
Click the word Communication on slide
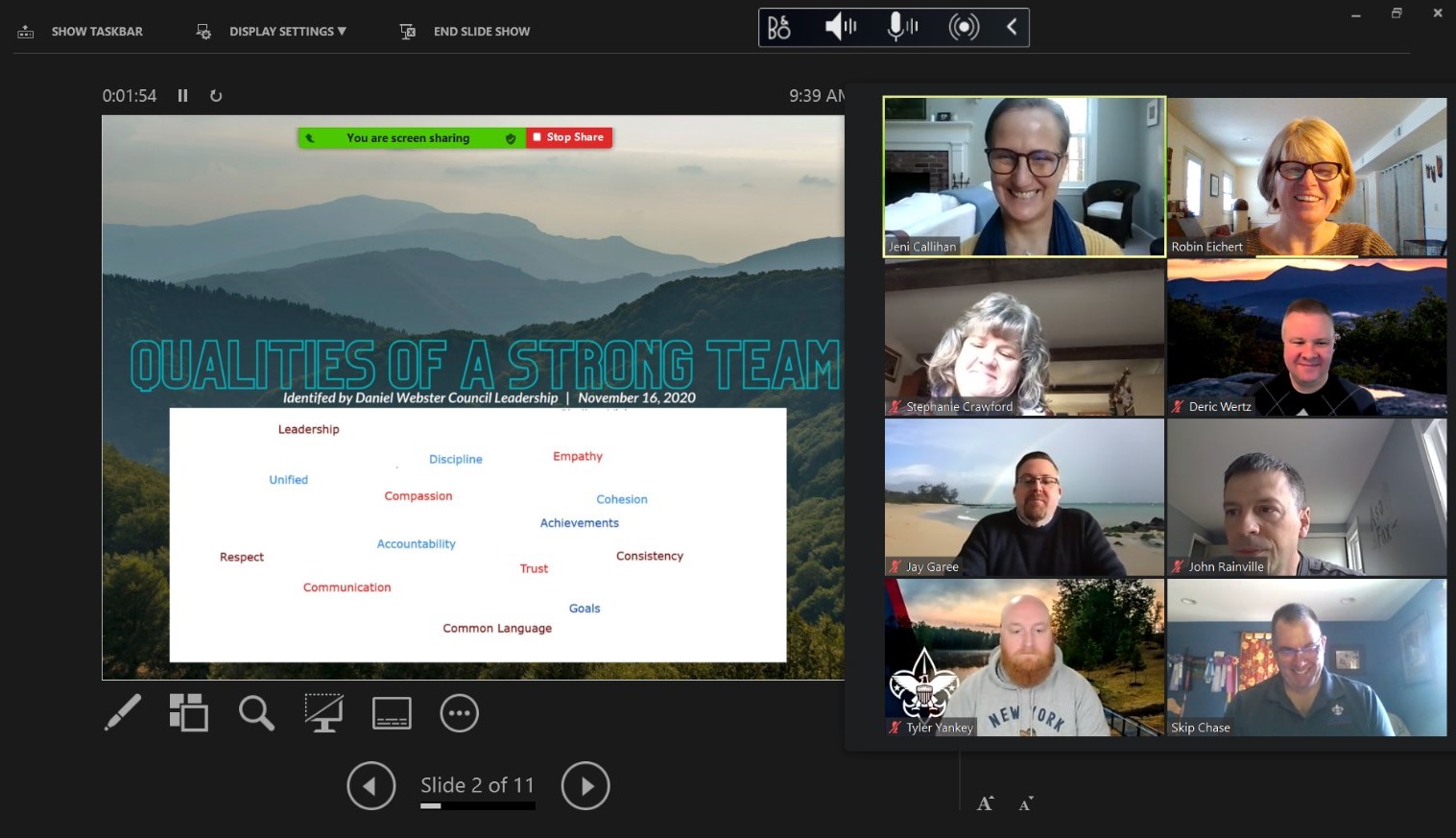[347, 587]
